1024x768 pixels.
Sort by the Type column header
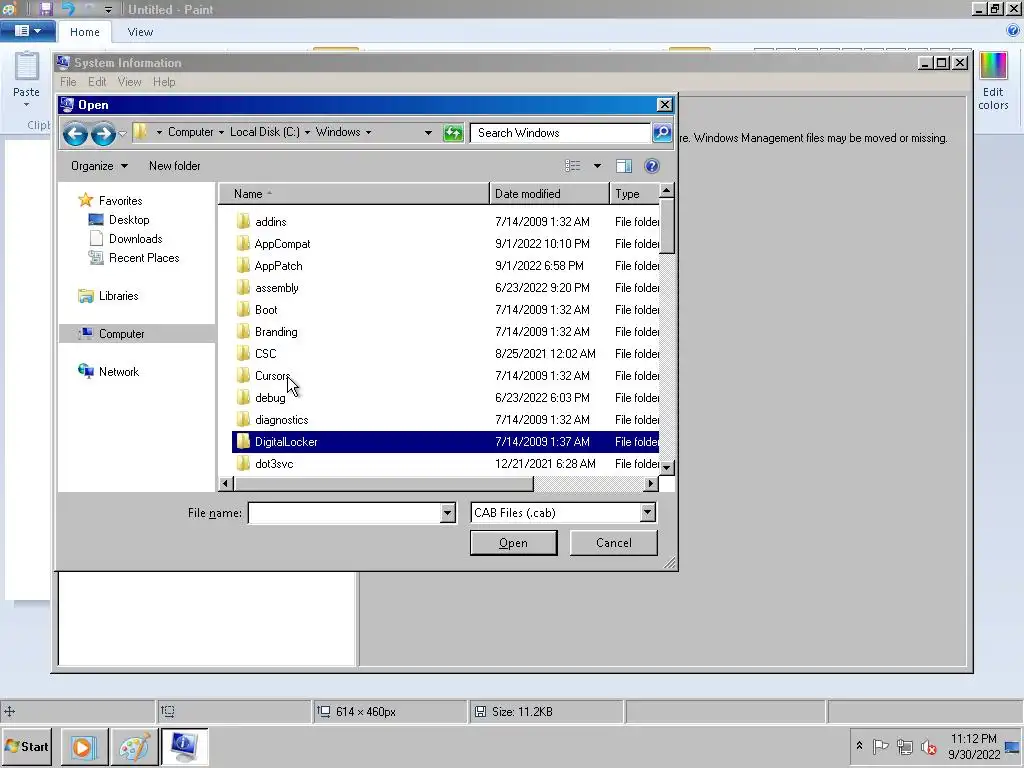634,194
